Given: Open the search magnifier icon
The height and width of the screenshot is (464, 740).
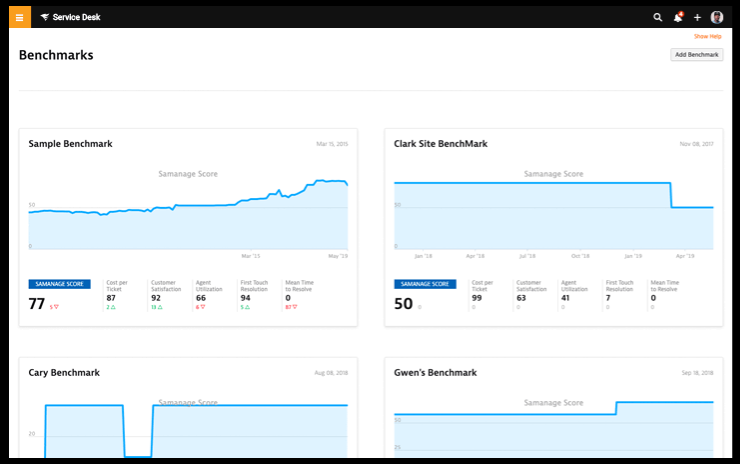Looking at the screenshot, I should click(657, 17).
